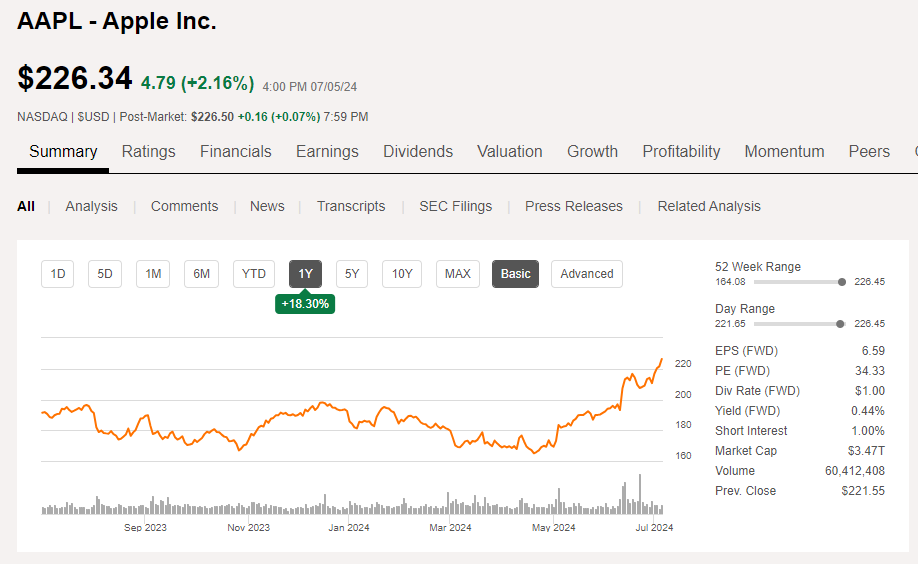This screenshot has height=564, width=918.
Task: Click the 52 Week Range slider marker
Action: tap(842, 282)
